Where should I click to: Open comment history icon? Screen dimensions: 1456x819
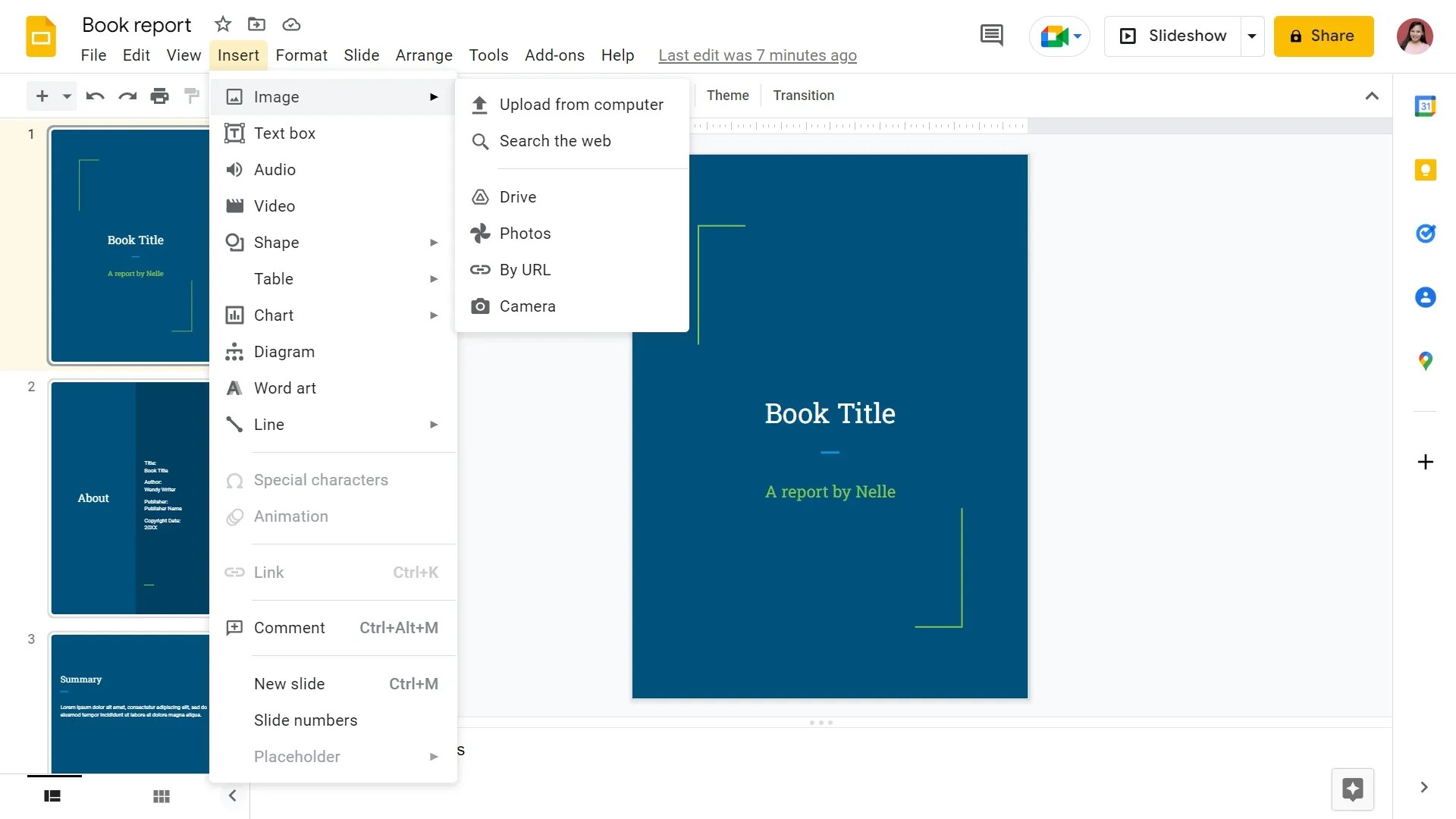click(991, 36)
